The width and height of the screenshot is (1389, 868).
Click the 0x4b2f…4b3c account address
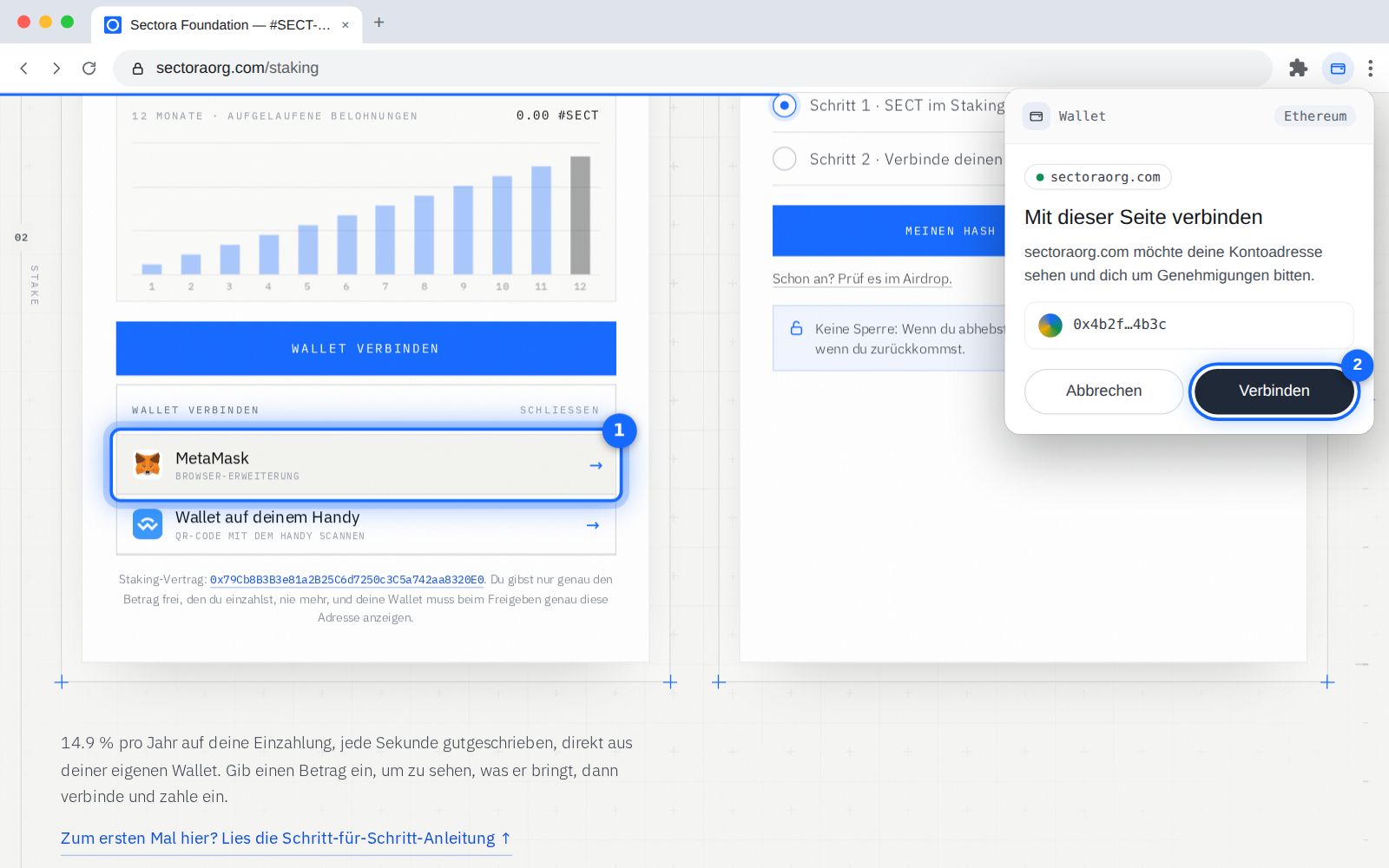[1119, 325]
